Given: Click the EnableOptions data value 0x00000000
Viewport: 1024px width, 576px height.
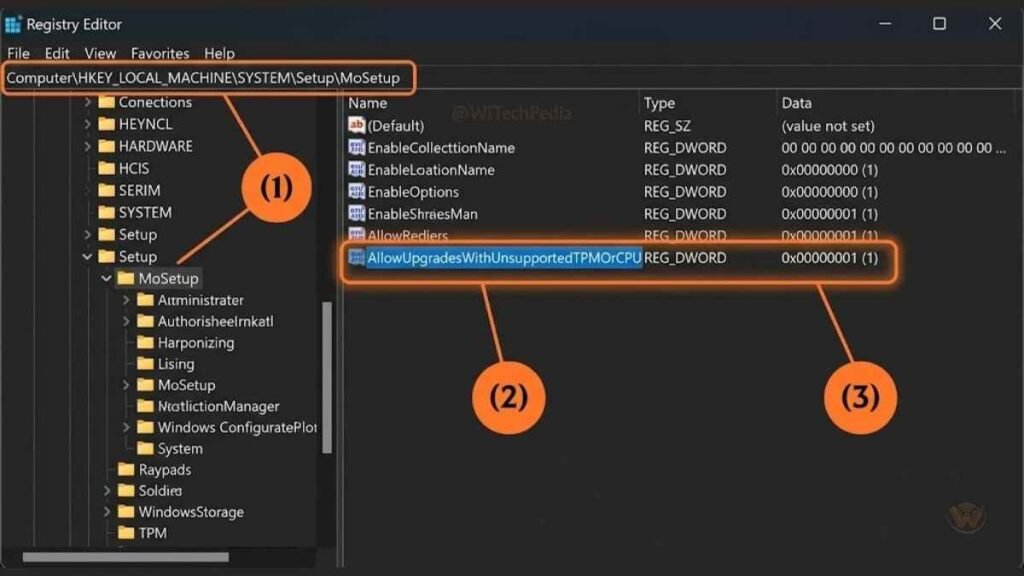Looking at the screenshot, I should tap(829, 192).
